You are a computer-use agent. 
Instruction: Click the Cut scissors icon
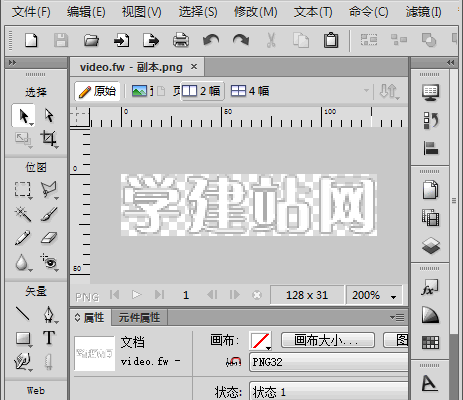(271, 40)
